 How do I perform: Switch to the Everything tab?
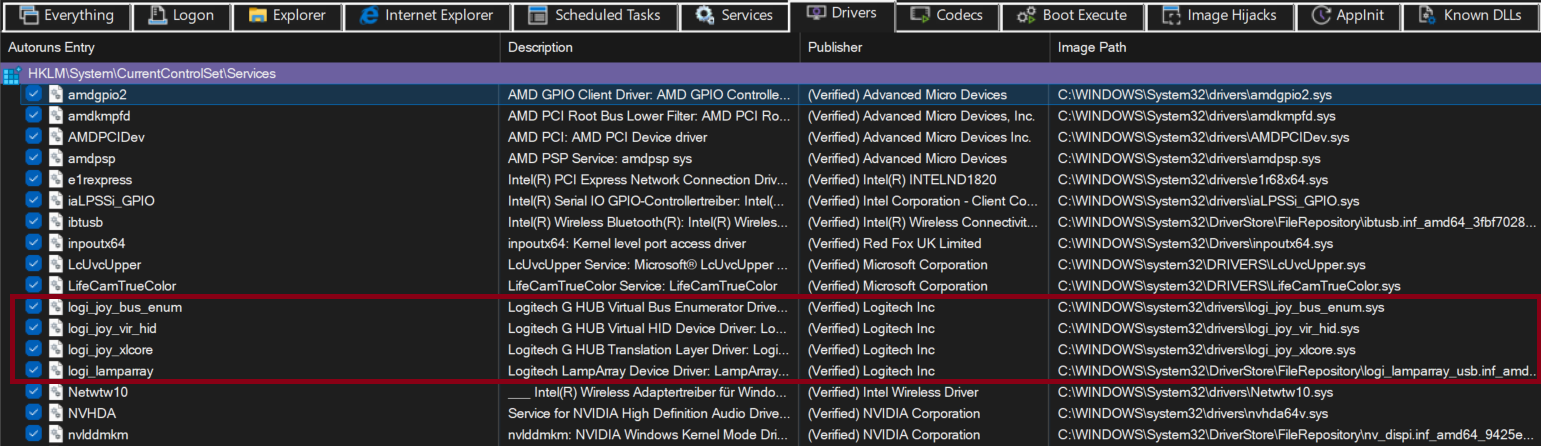(66, 15)
